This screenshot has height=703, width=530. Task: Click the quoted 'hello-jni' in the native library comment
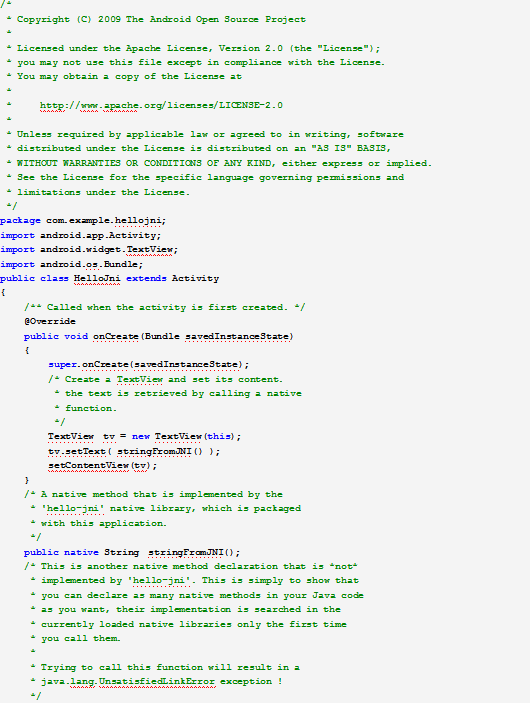click(75, 508)
